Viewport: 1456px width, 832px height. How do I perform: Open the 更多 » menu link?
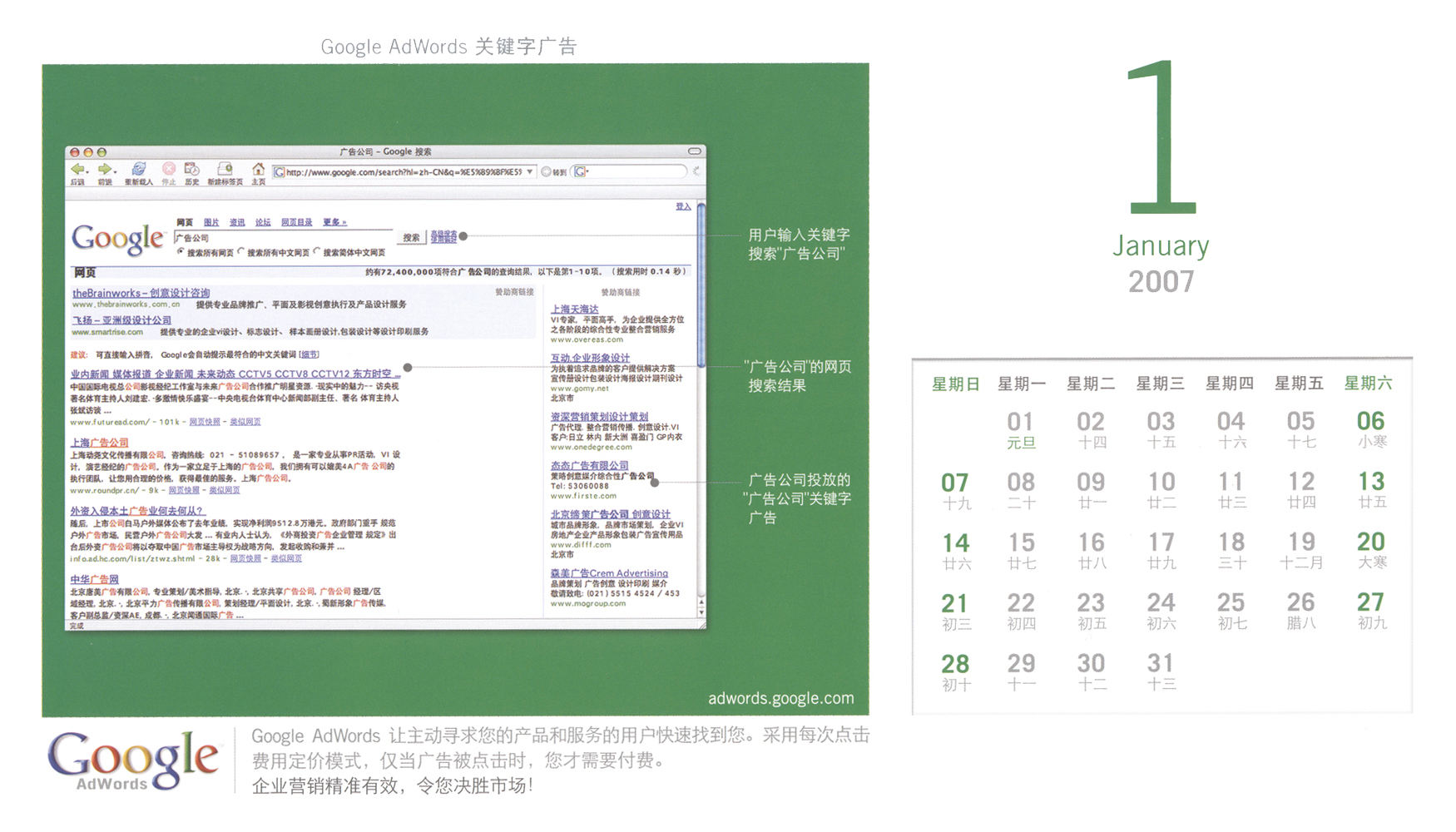[334, 222]
